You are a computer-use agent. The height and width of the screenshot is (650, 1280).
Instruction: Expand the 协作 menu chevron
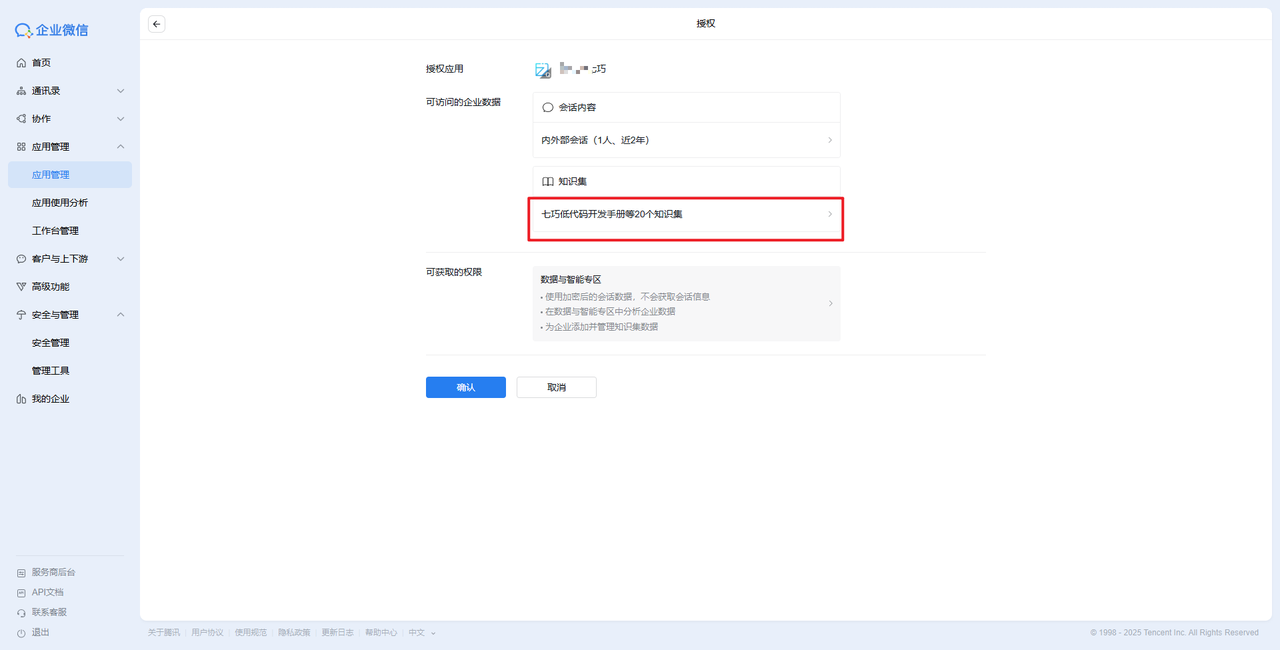point(120,119)
